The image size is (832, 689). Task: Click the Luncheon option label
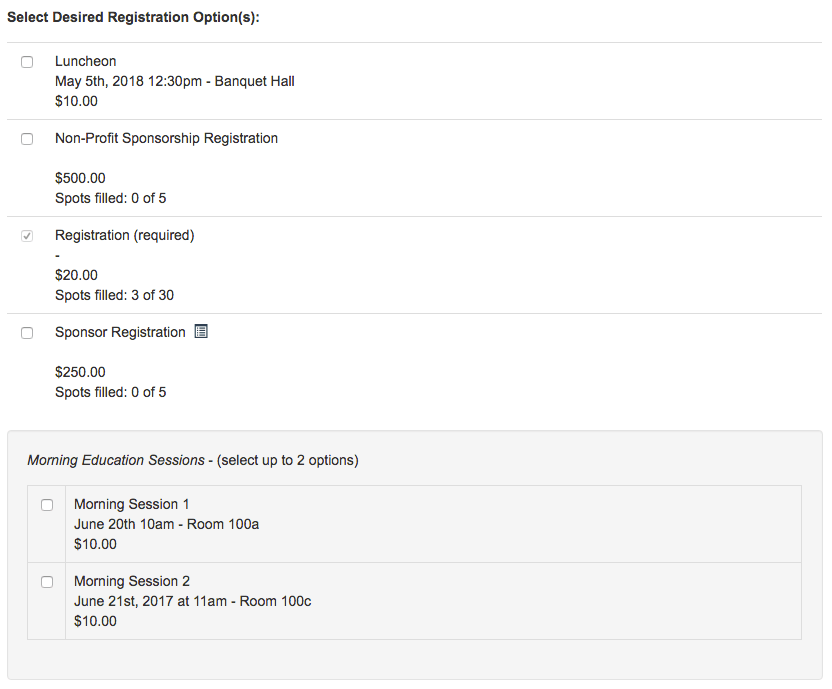(x=85, y=62)
